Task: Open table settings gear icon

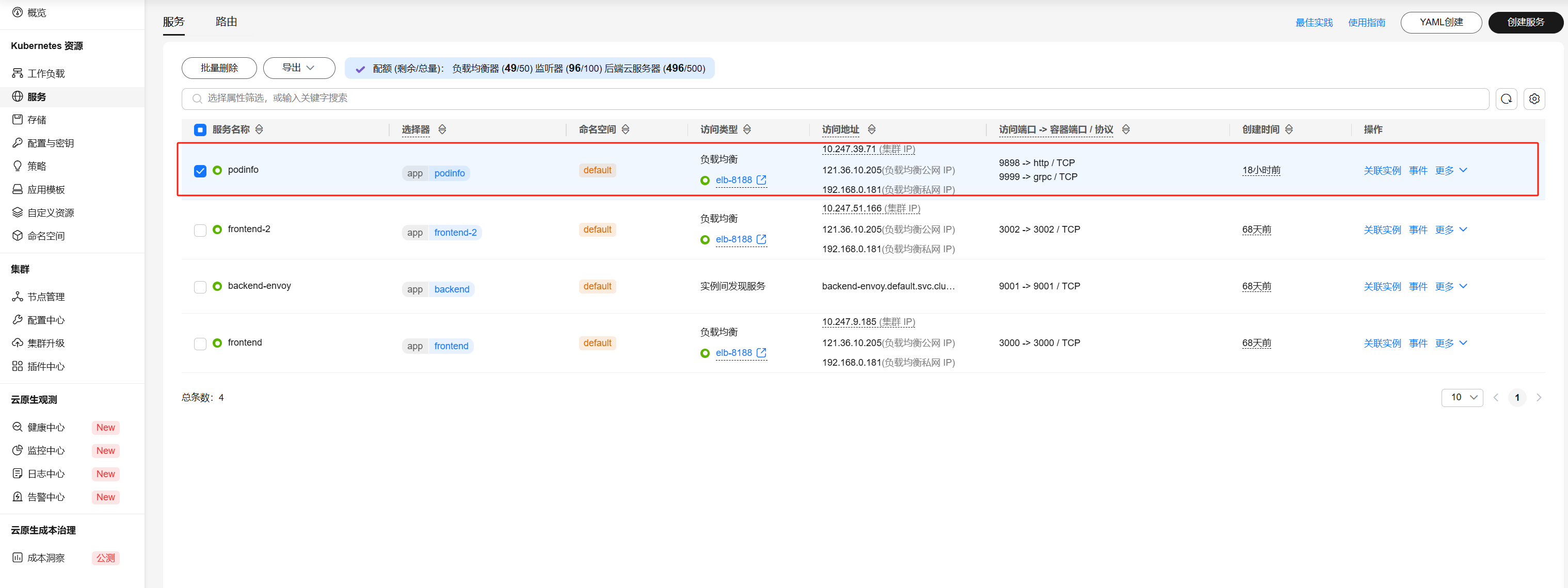Action: tap(1534, 99)
